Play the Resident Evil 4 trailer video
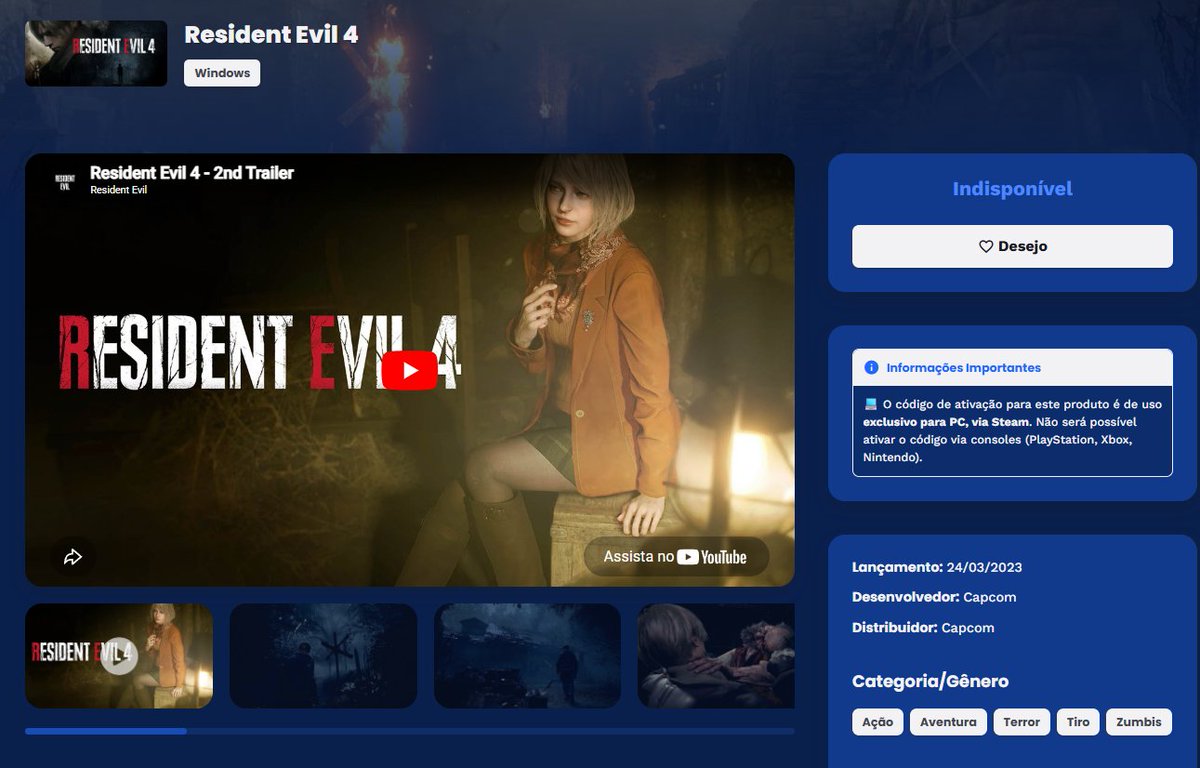This screenshot has height=768, width=1200. click(409, 371)
